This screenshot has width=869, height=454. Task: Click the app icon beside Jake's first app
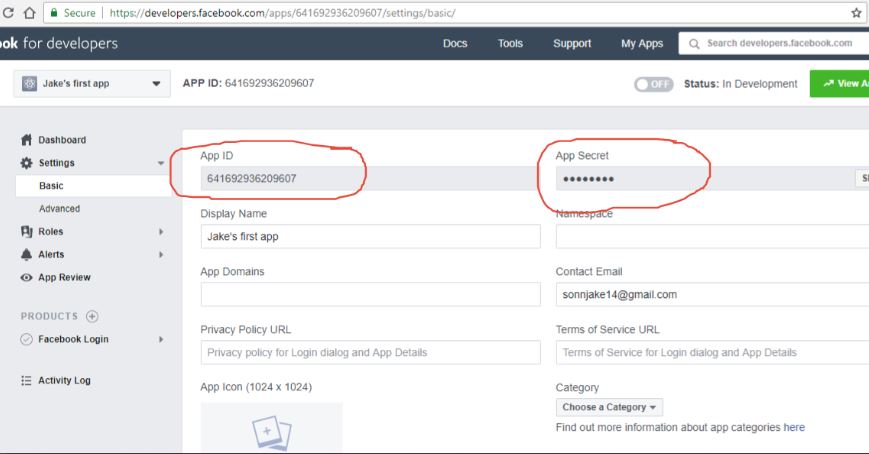(29, 84)
